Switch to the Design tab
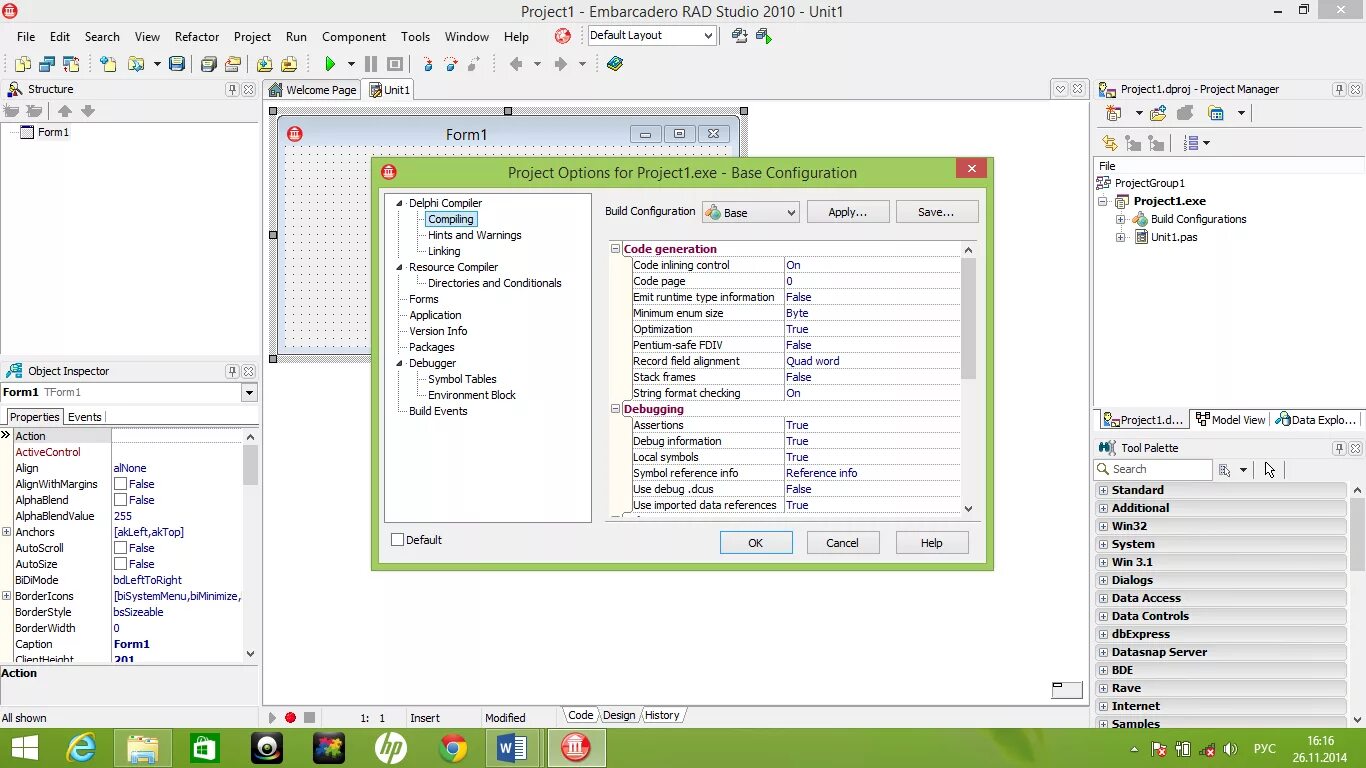This screenshot has width=1366, height=768. 618,715
